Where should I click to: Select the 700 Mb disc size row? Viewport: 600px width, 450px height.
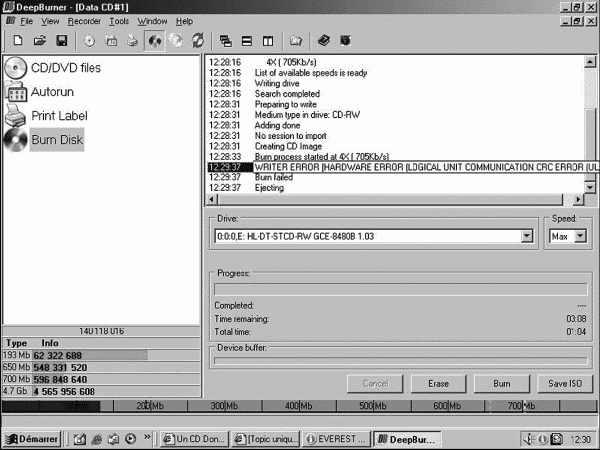tap(101, 379)
